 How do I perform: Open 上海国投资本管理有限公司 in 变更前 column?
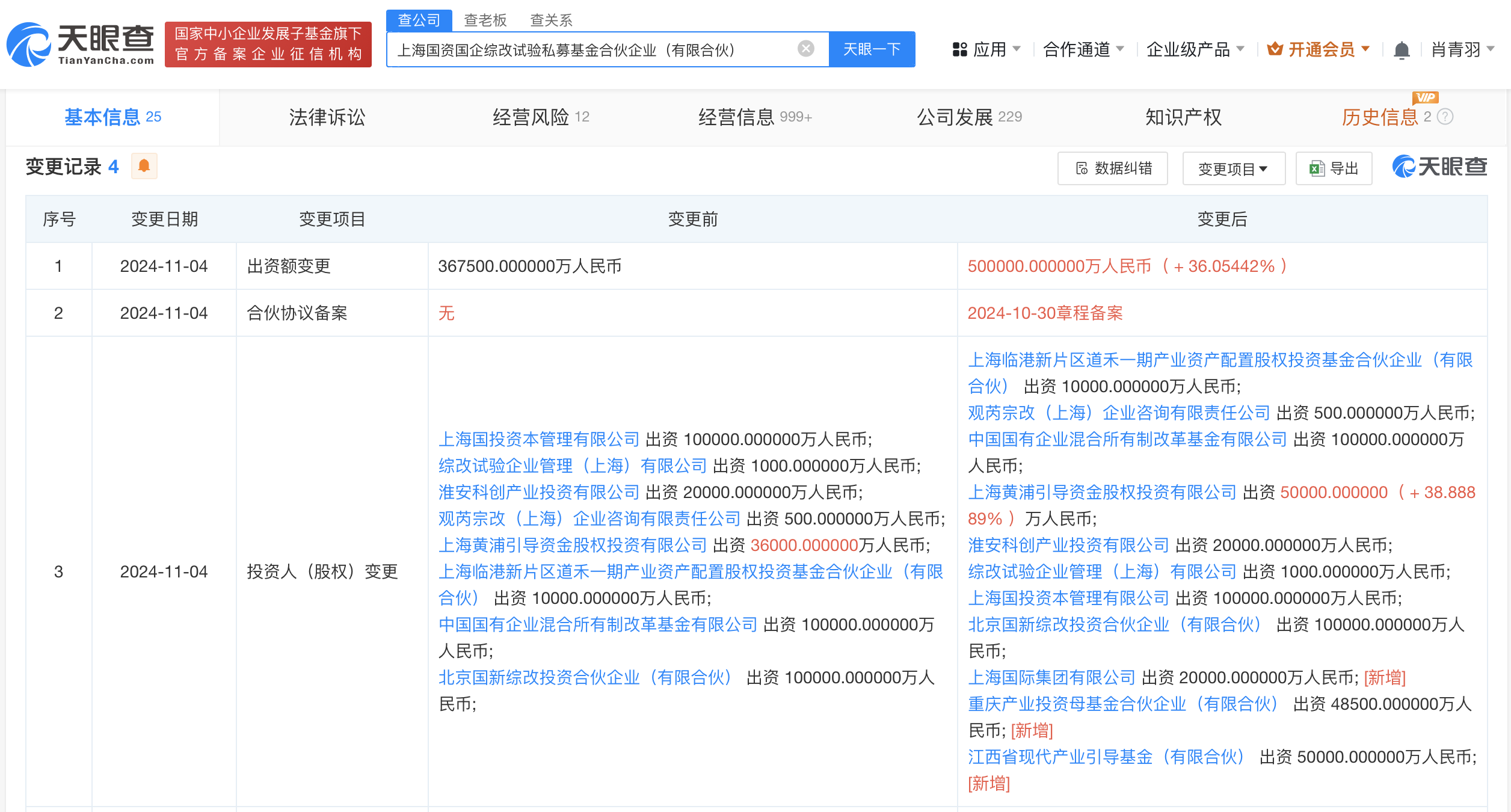click(539, 439)
